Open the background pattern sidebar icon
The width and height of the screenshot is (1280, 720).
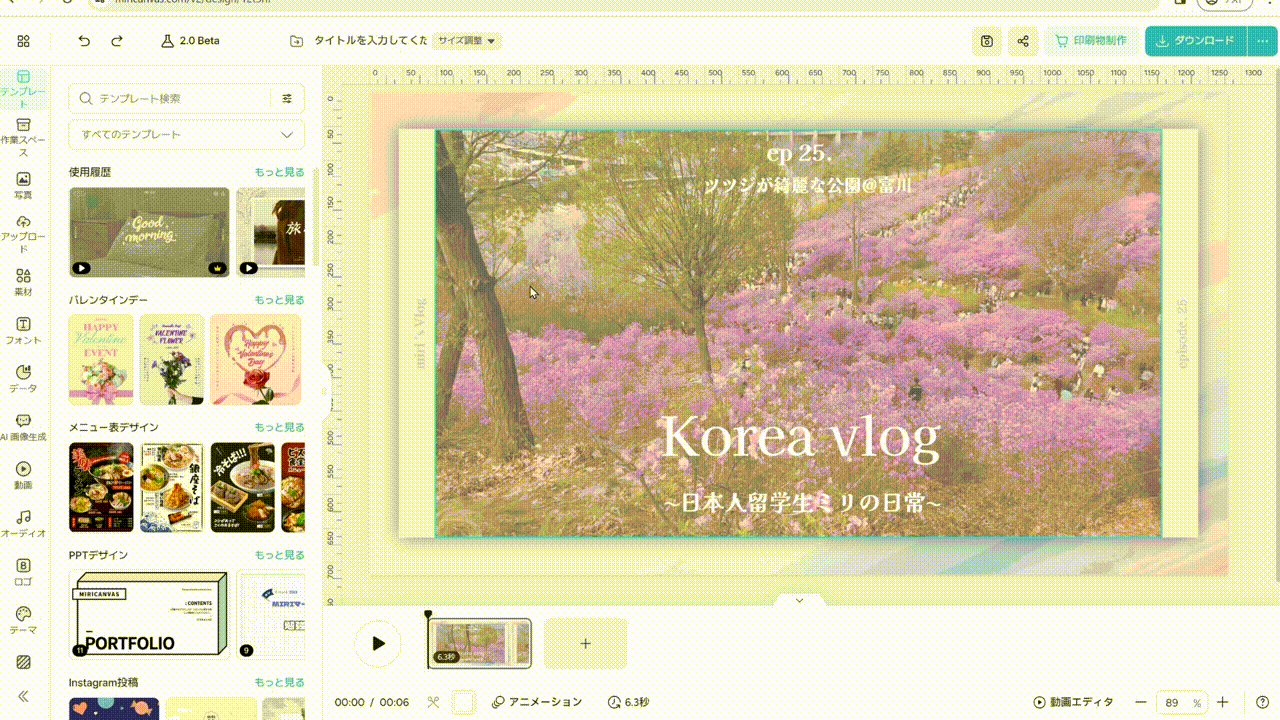click(23, 662)
